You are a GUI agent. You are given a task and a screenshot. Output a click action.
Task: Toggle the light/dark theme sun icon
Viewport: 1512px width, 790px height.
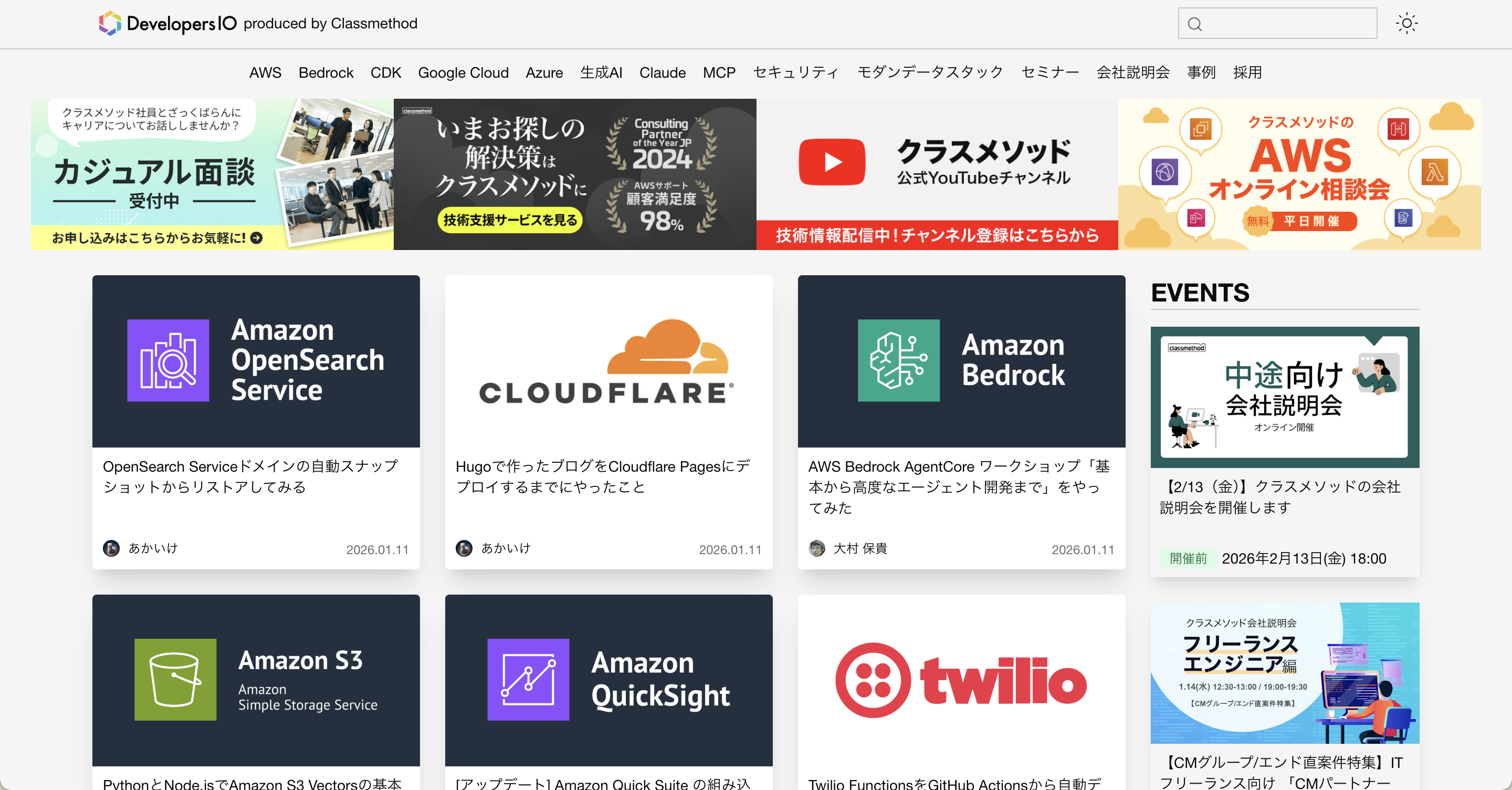[1406, 24]
